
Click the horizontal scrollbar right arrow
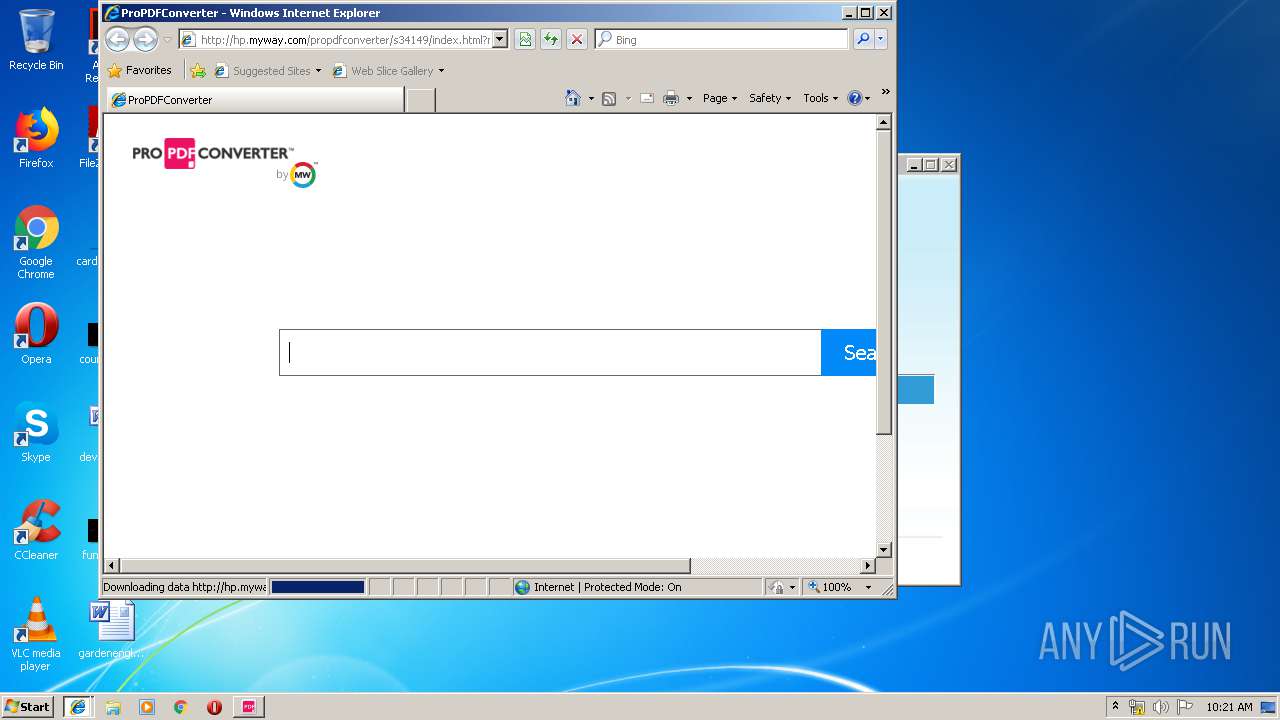click(868, 566)
